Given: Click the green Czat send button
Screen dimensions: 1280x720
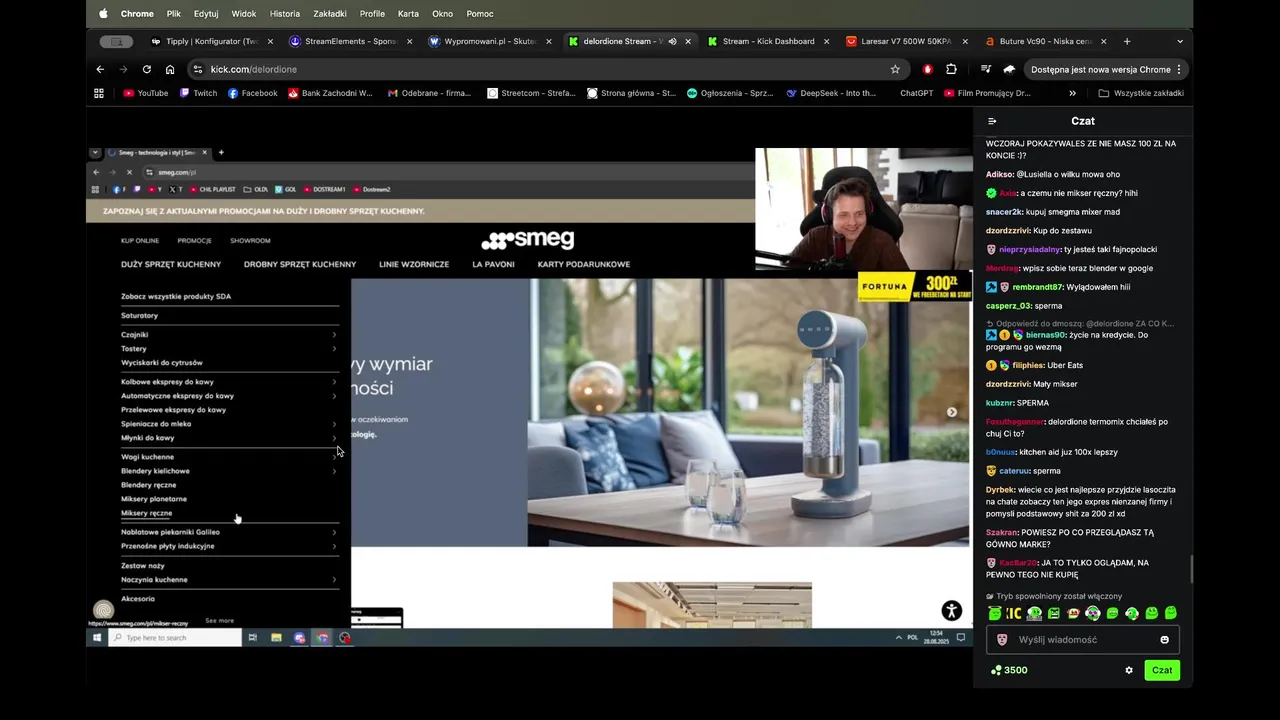Looking at the screenshot, I should [x=1162, y=670].
